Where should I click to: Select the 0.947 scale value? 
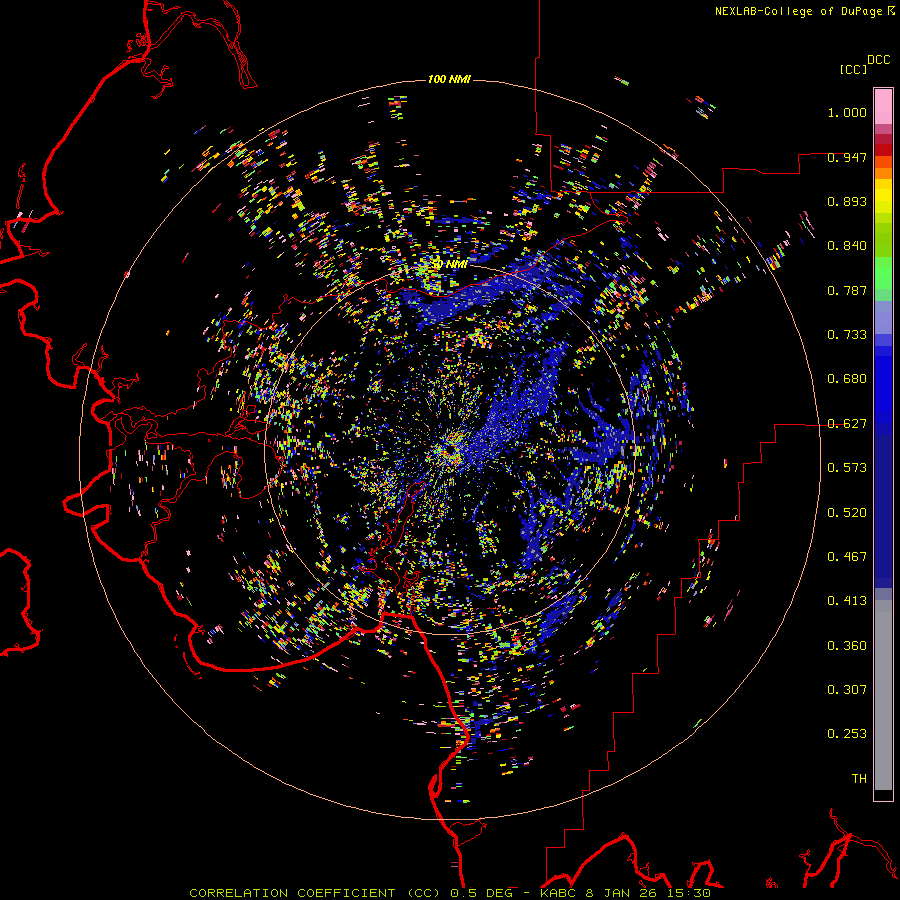[x=847, y=157]
